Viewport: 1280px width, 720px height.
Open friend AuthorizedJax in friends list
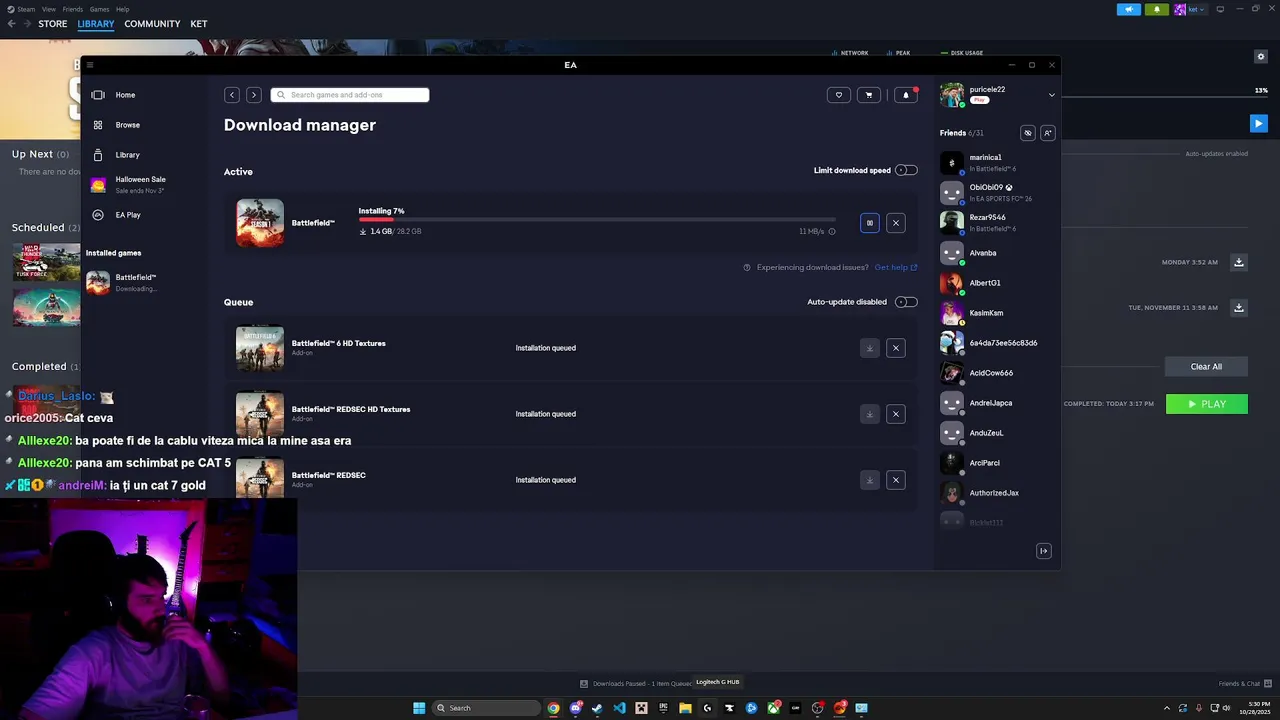996,493
